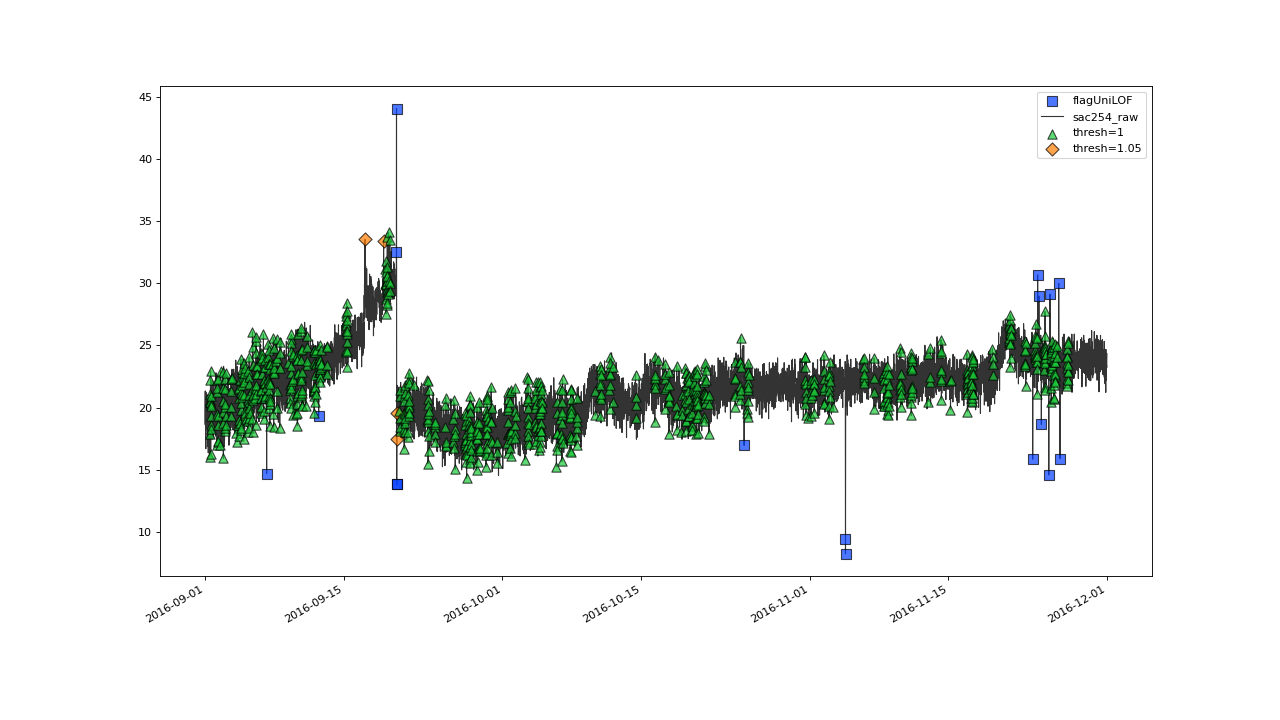The height and width of the screenshot is (720, 1280).
Task: Click the flagUniLOF blue square legend icon
Action: tap(1052, 101)
